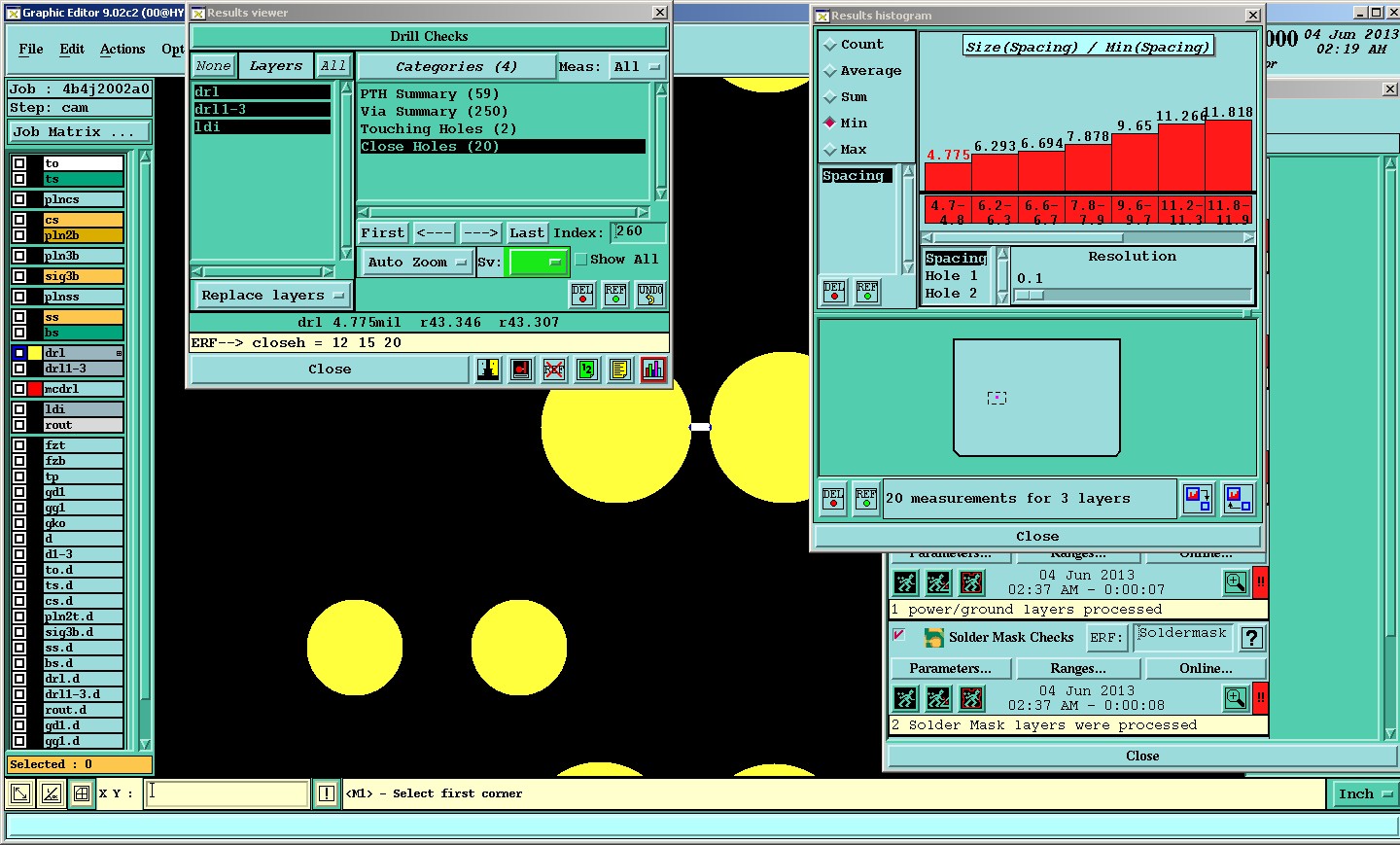1400x845 pixels.
Task: Click the histogram chart icon in Results viewer
Action: 653,370
